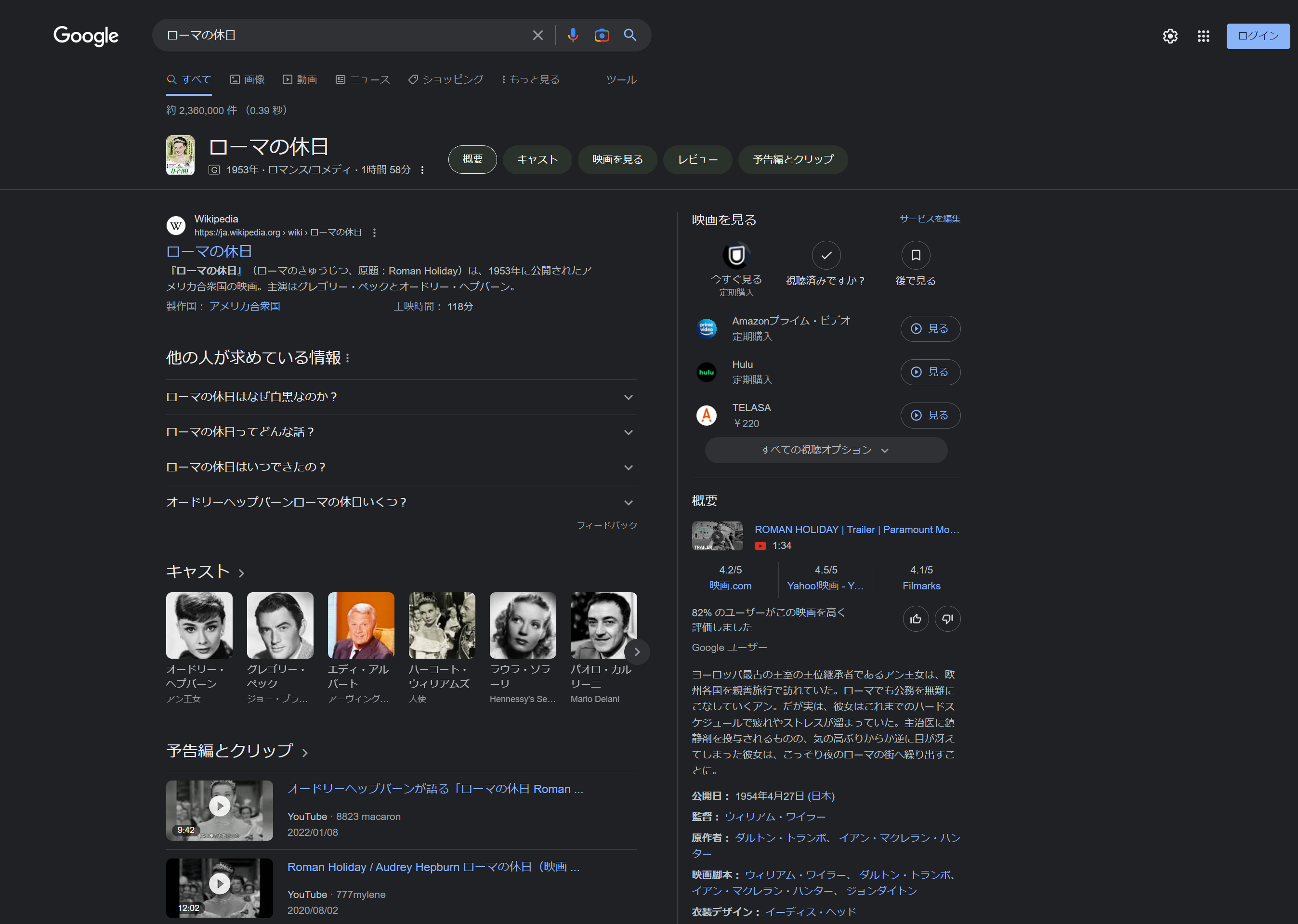Open the Google apps grid
Image resolution: width=1298 pixels, height=924 pixels.
click(1203, 36)
